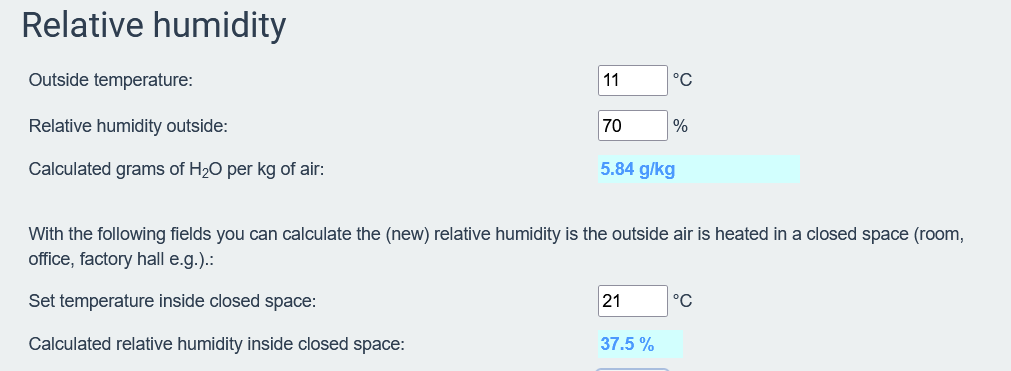Click the 5.84 g/kg calculated result

pyautogui.click(x=638, y=169)
